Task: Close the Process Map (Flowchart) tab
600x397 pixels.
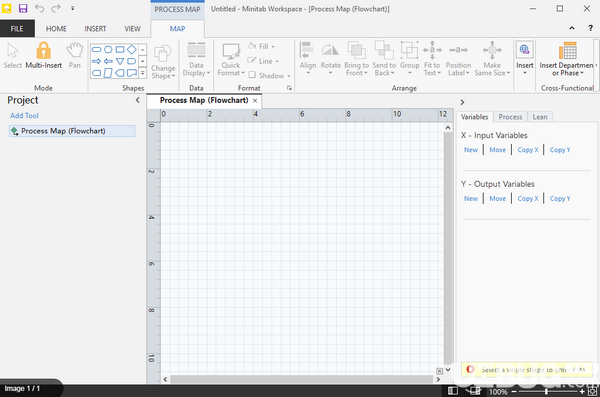Action: [255, 101]
